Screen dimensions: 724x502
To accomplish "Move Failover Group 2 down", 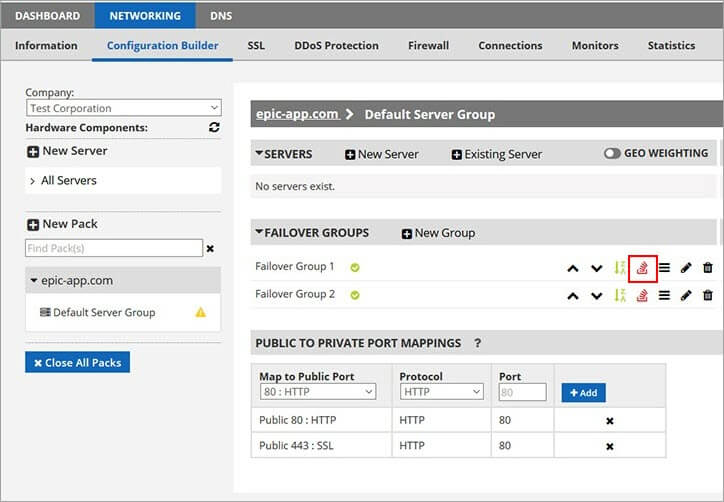I will click(x=597, y=295).
